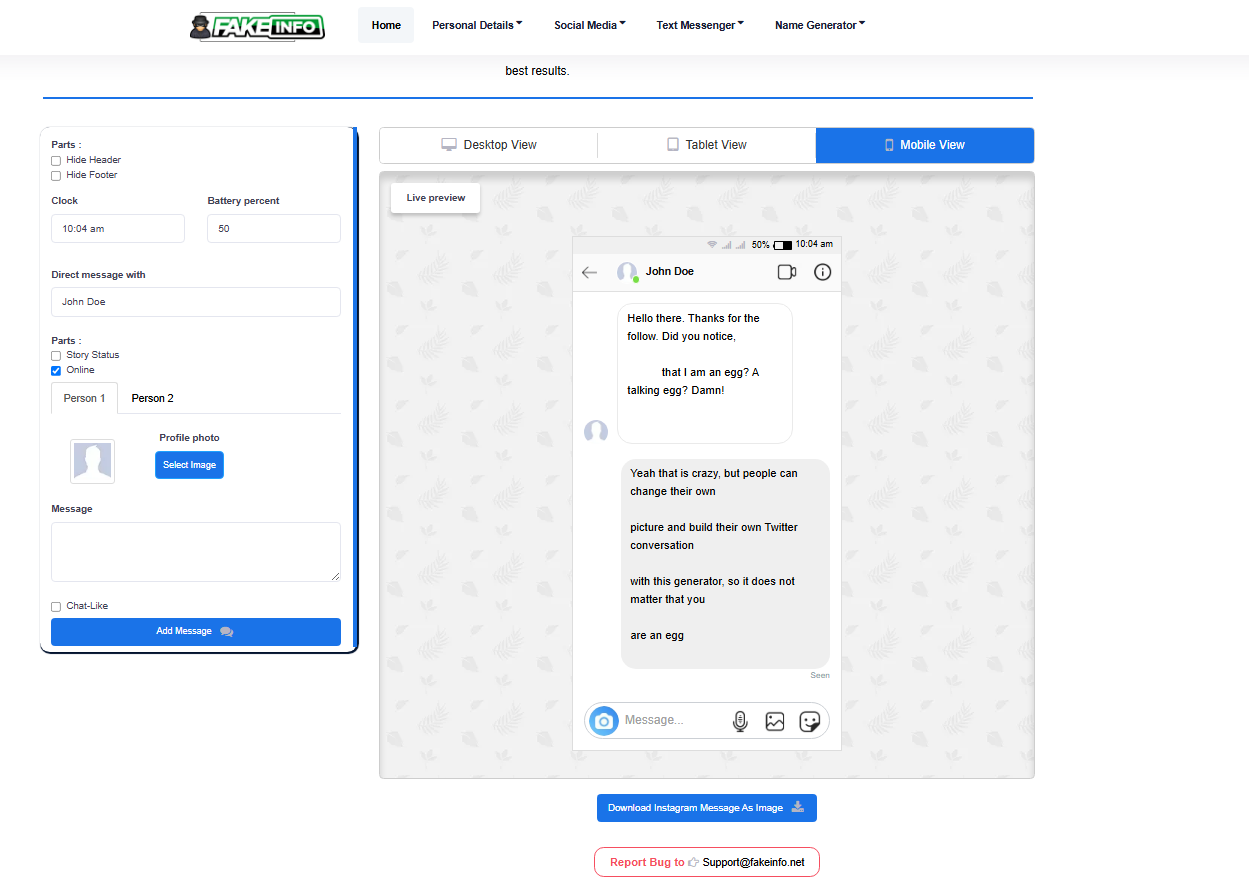
Task: Click the FakeInfo logo
Action: pyautogui.click(x=257, y=26)
